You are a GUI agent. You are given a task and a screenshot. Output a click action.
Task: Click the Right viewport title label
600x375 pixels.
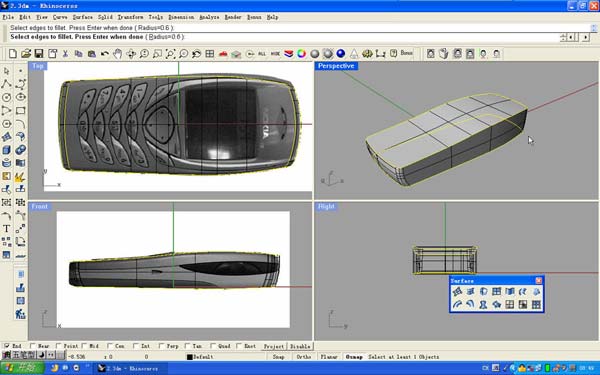[326, 206]
